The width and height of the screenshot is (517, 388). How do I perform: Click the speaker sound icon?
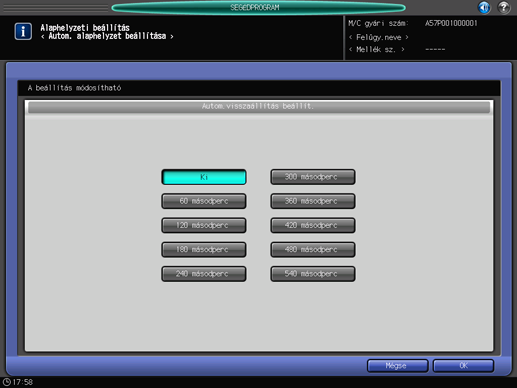tap(484, 7)
